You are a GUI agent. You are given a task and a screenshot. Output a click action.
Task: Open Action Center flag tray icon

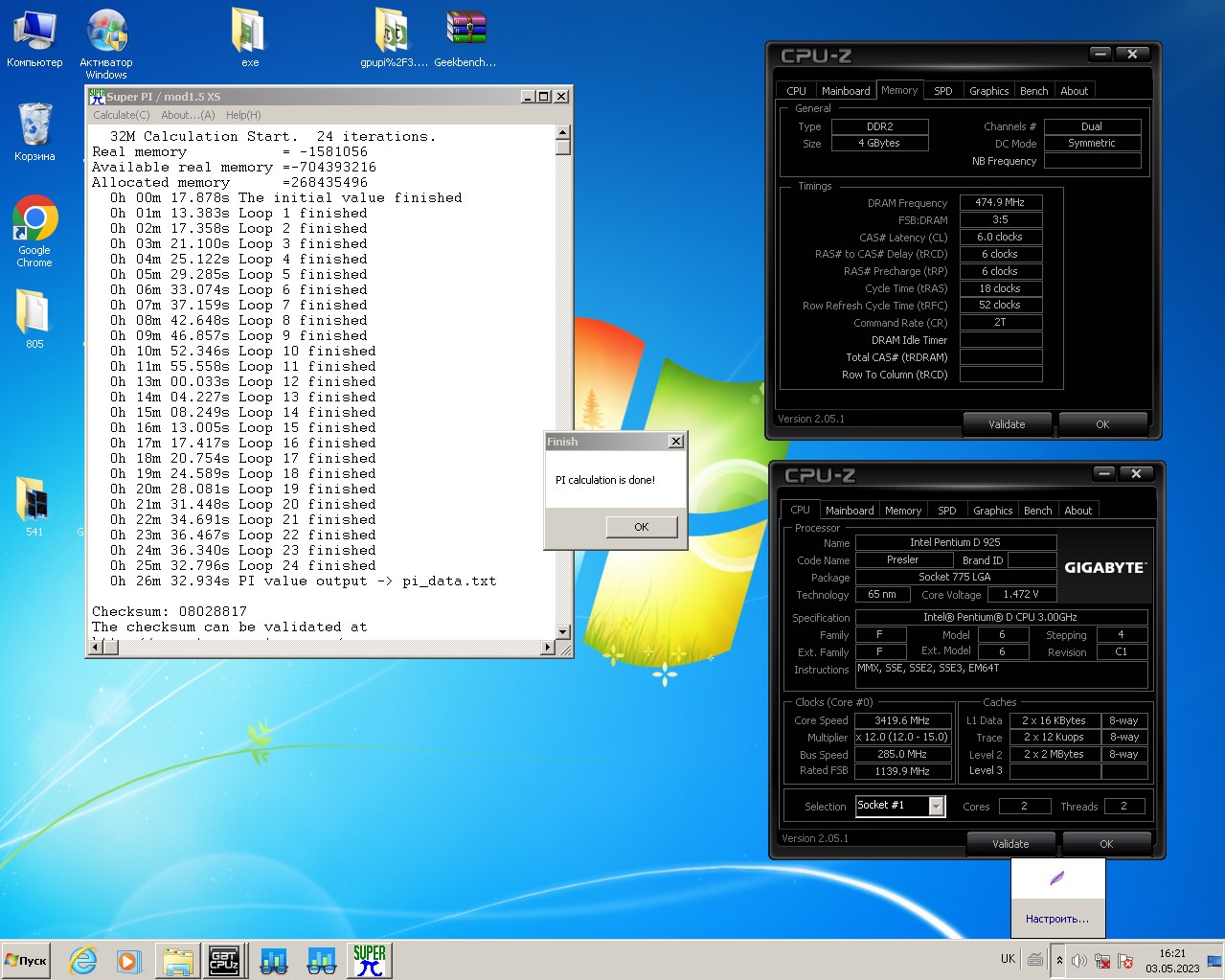click(1125, 960)
